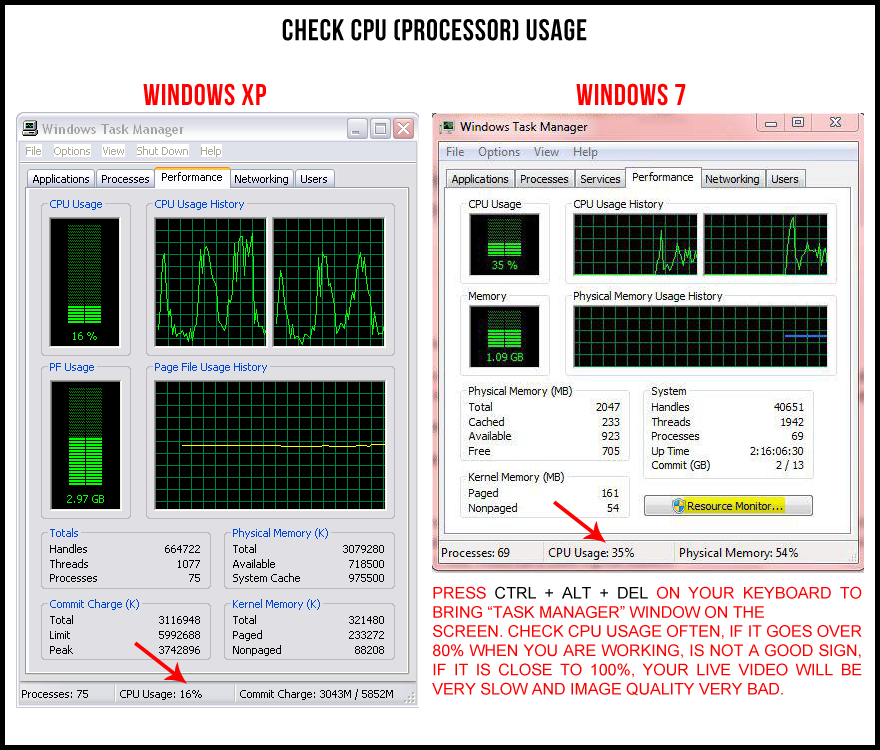Minimize the Windows XP Task Manager window
Viewport: 880px width, 750px height.
(x=357, y=129)
